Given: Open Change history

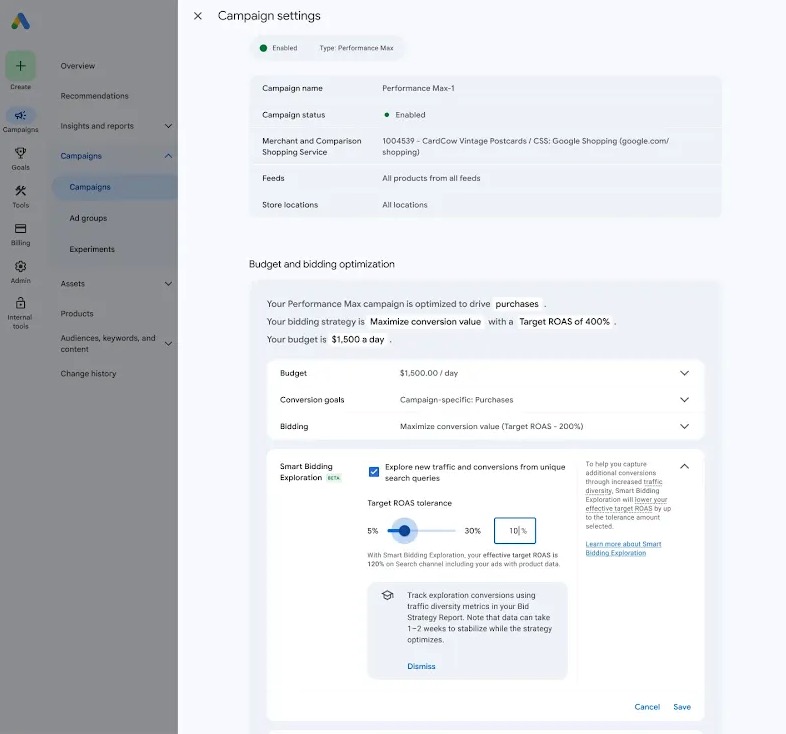Looking at the screenshot, I should pos(88,374).
